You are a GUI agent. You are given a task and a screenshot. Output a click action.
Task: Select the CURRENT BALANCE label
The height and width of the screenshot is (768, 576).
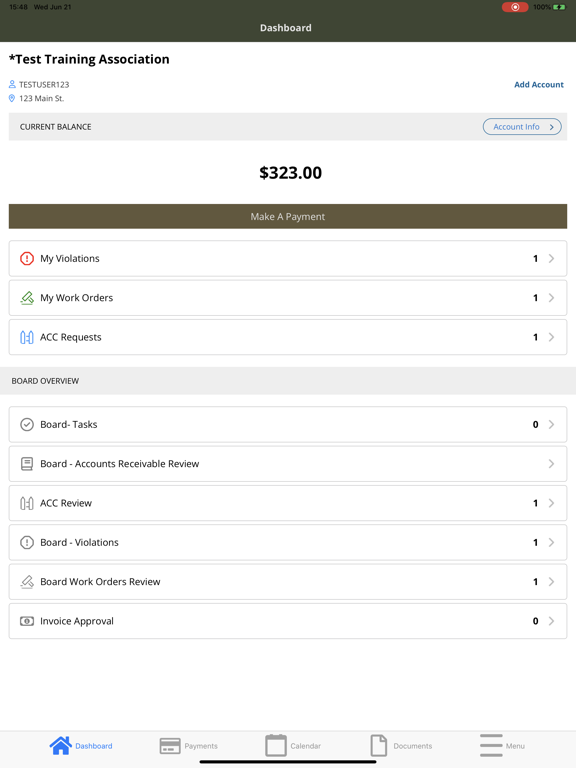55,127
